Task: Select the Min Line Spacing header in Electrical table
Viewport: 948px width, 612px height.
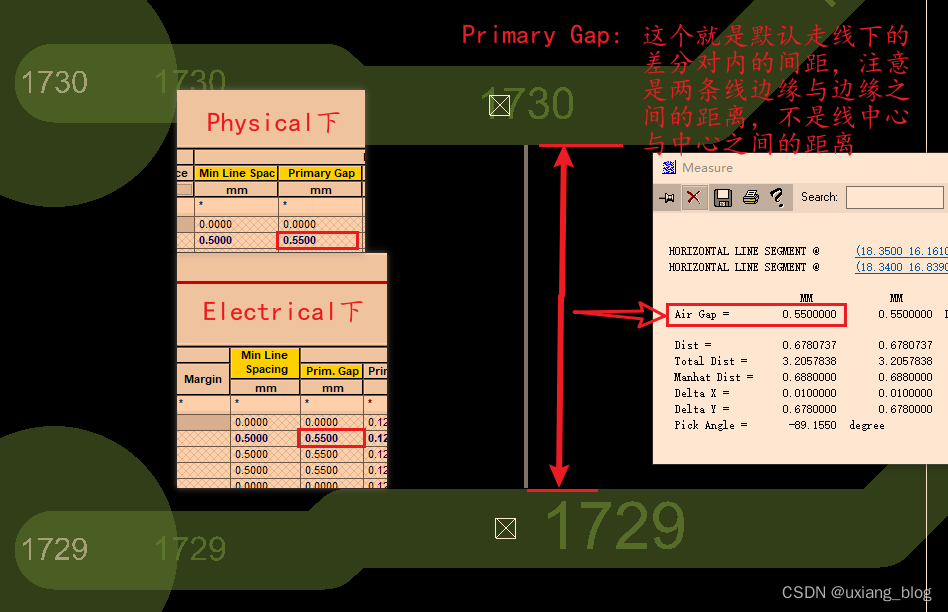Action: click(x=265, y=362)
